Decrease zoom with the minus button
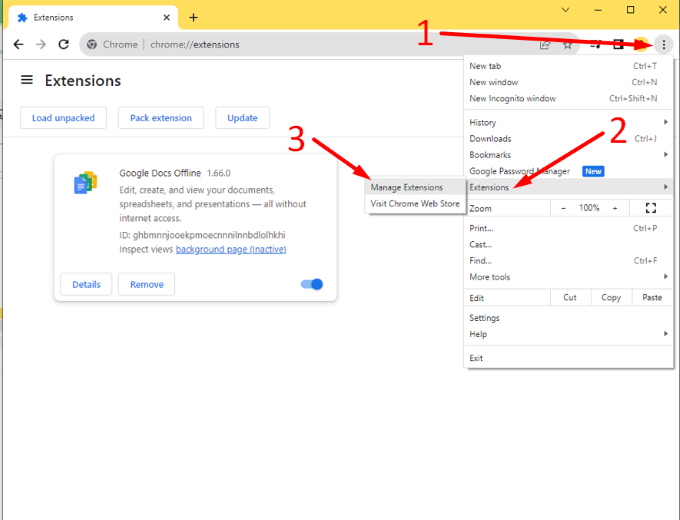680x520 pixels. (x=563, y=208)
